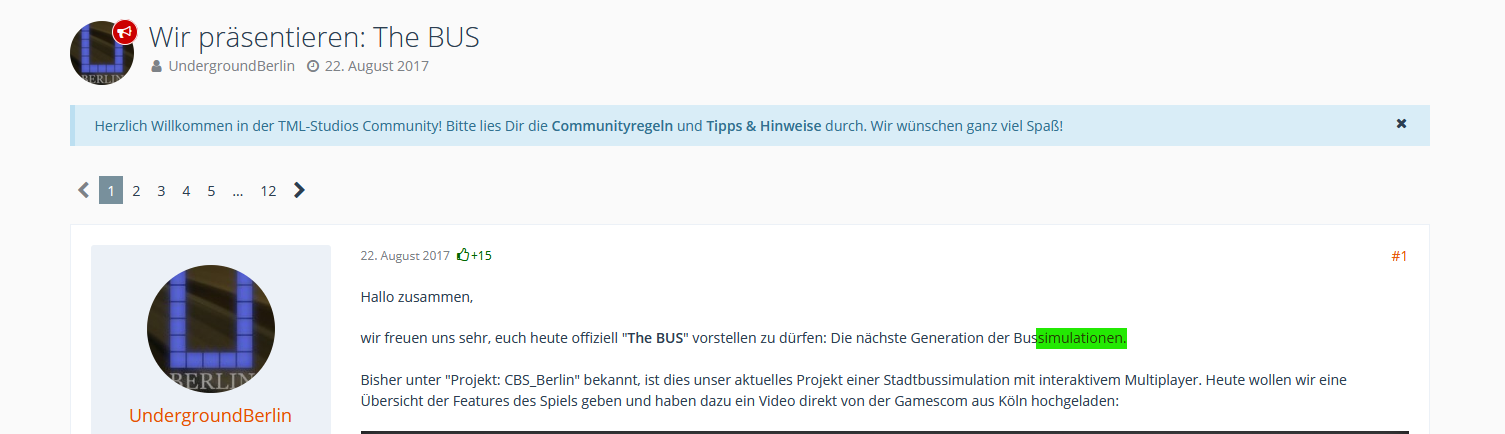Click the red announcement megaphone badge

(125, 32)
